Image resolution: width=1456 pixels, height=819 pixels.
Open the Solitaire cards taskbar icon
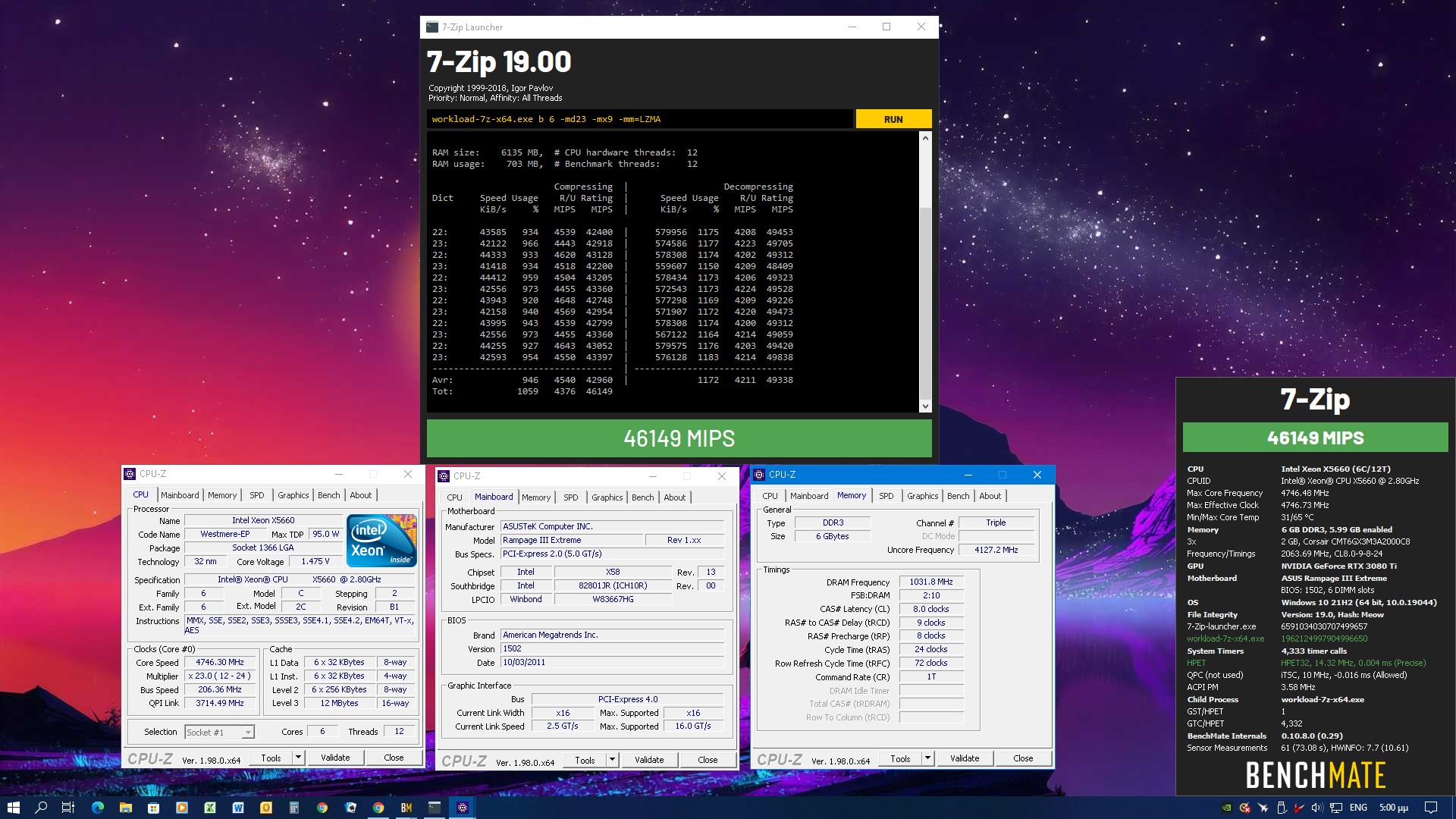(350, 808)
